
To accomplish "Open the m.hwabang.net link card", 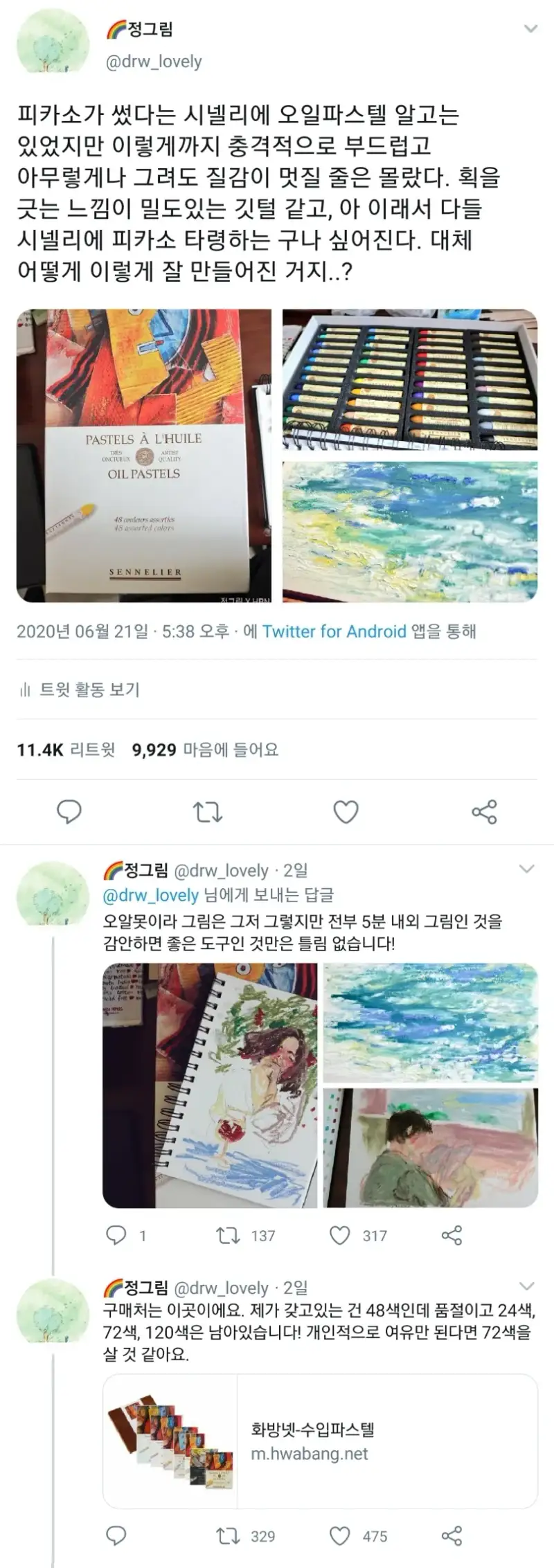I will pyautogui.click(x=320, y=1441).
